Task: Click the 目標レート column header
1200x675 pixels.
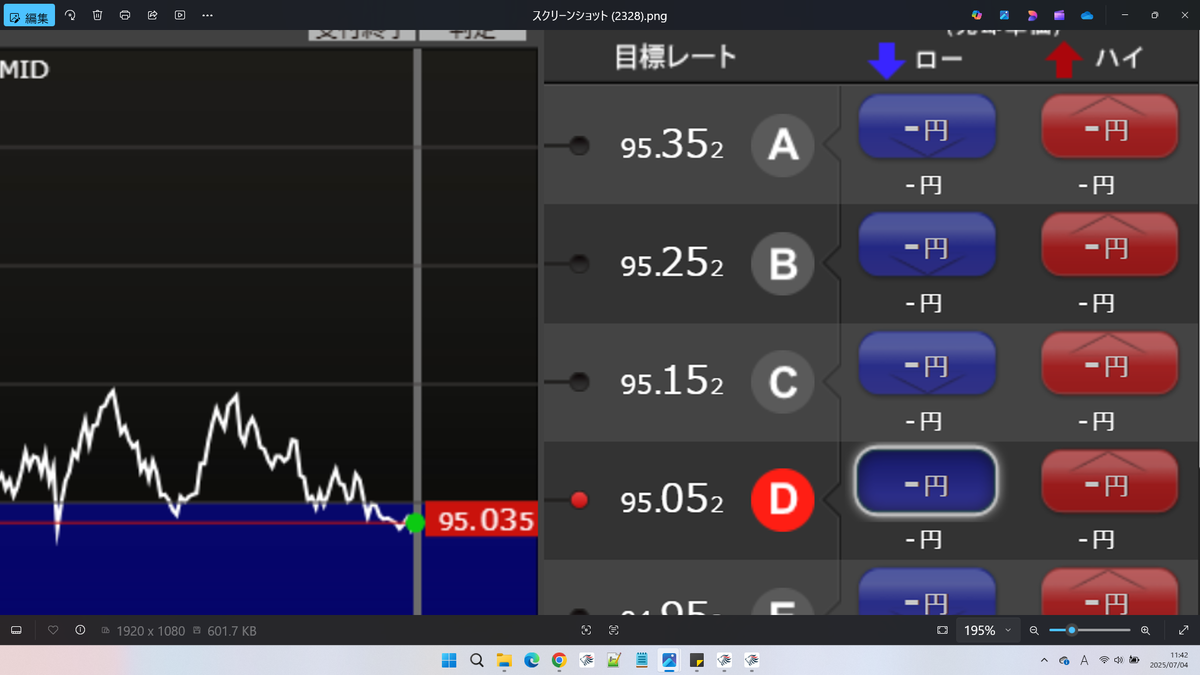Action: click(x=675, y=57)
